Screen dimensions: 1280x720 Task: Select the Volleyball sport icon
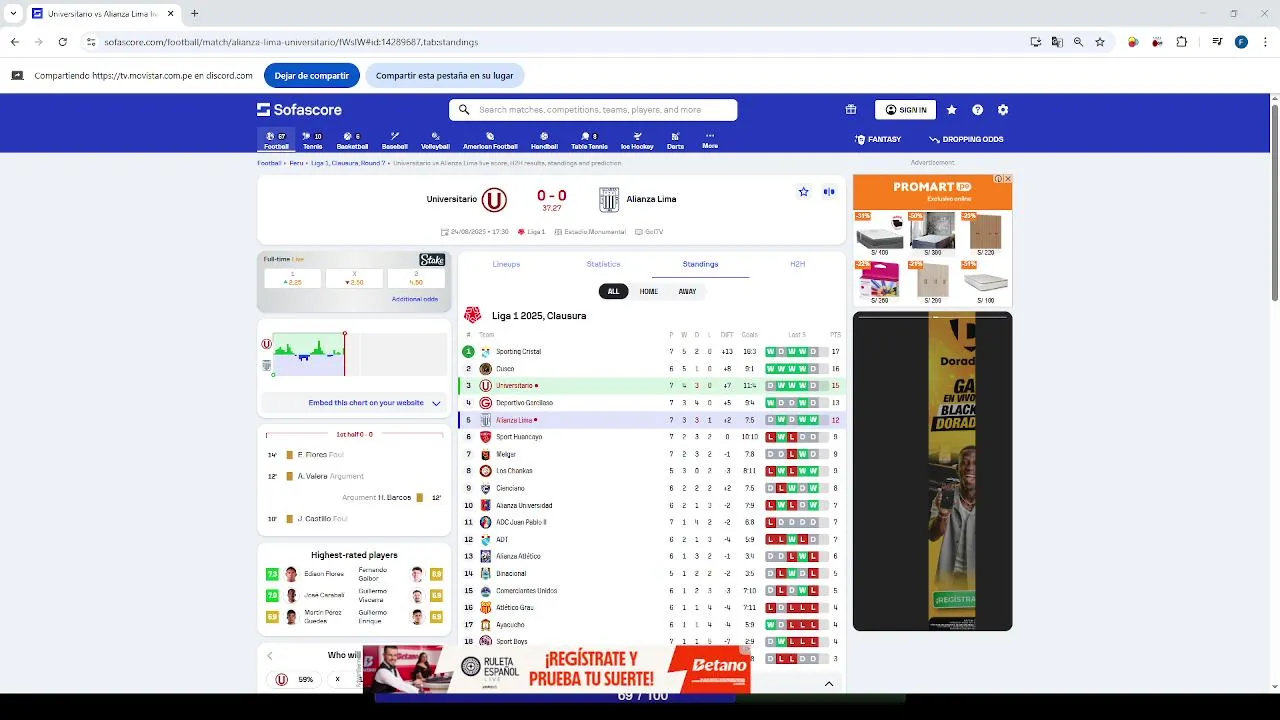[435, 140]
